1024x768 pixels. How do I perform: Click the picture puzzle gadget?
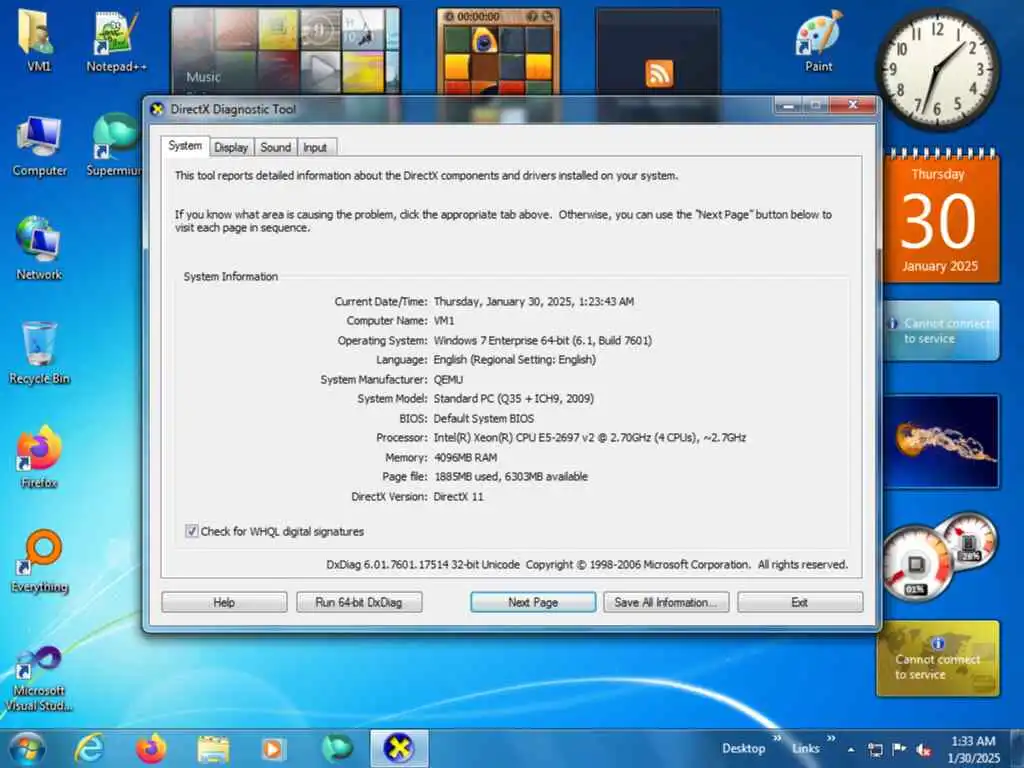tap(498, 52)
